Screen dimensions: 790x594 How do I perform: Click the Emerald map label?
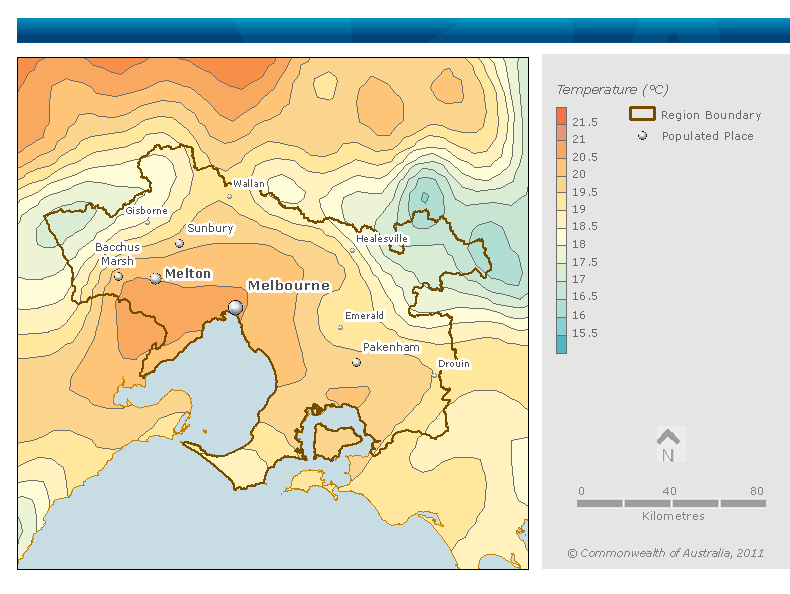pyautogui.click(x=364, y=315)
